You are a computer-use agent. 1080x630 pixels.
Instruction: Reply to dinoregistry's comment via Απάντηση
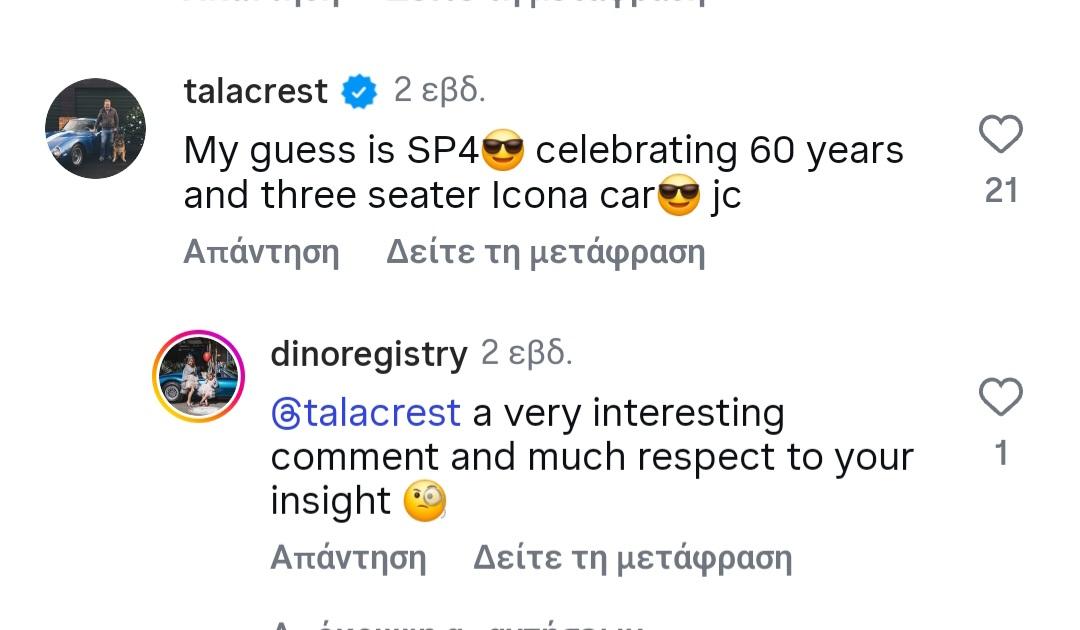point(348,557)
